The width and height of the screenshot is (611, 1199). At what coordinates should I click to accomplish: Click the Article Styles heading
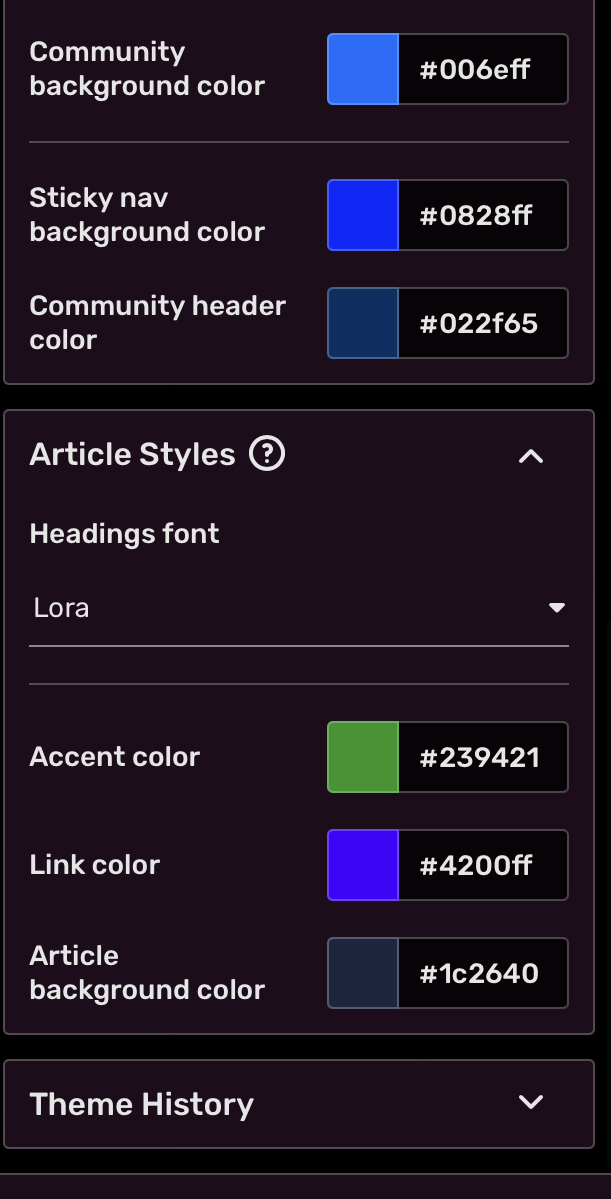(x=131, y=454)
